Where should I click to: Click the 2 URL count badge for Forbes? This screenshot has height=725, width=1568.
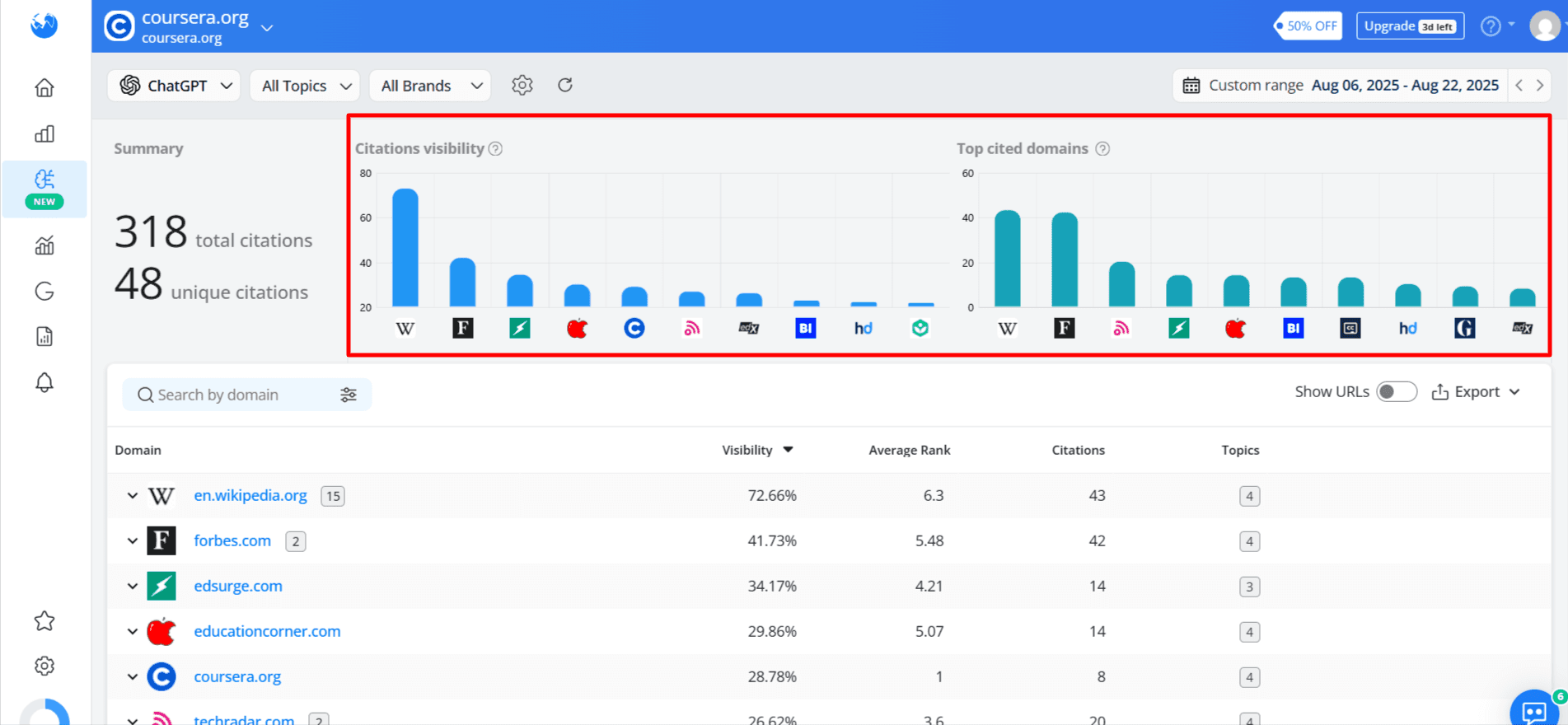[x=296, y=541]
